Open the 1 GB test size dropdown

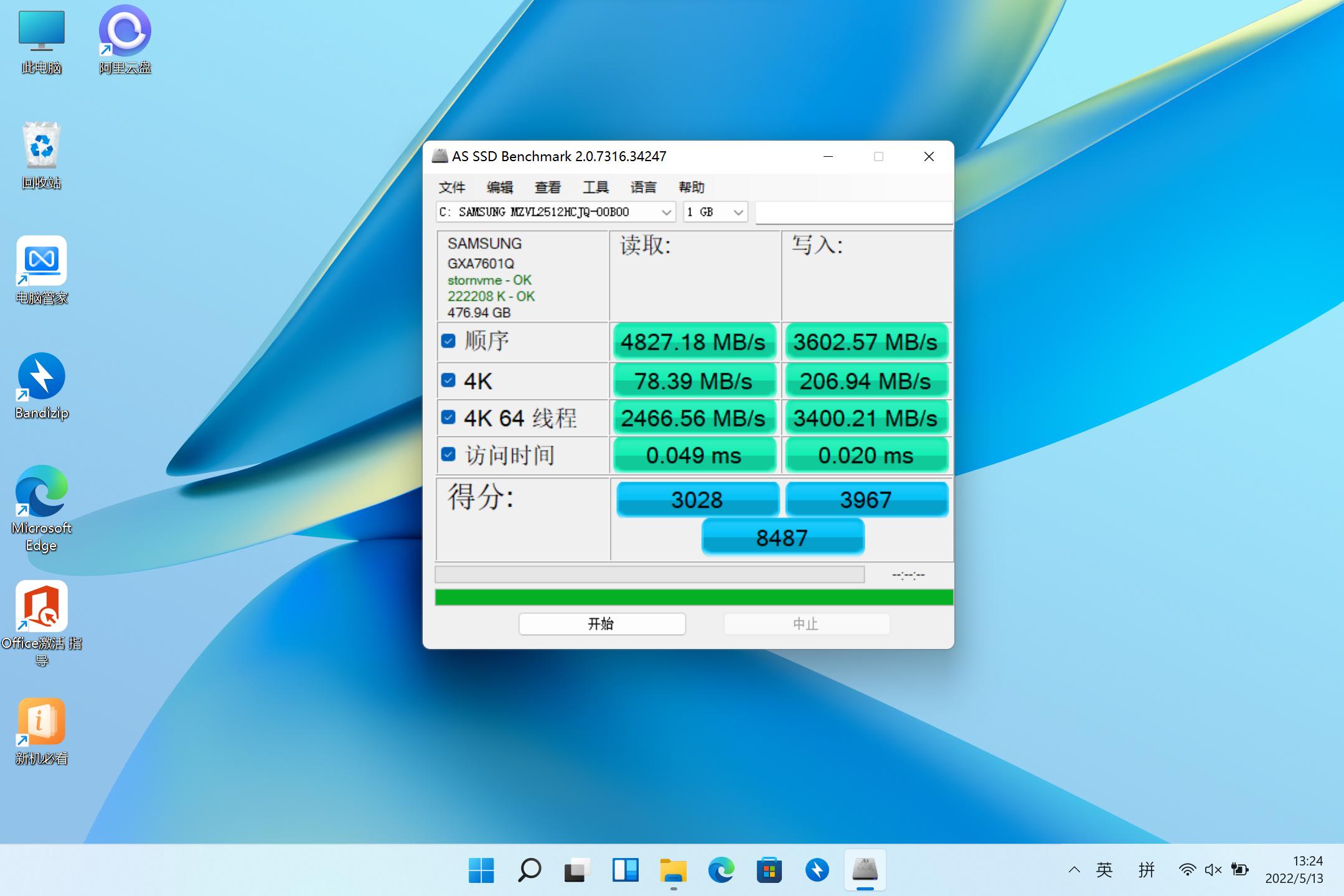click(x=736, y=212)
